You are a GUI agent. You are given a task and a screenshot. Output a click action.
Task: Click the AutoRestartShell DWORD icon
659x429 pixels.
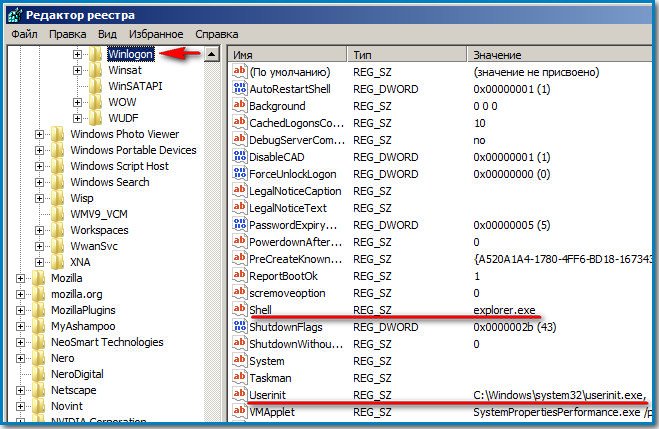[239, 89]
